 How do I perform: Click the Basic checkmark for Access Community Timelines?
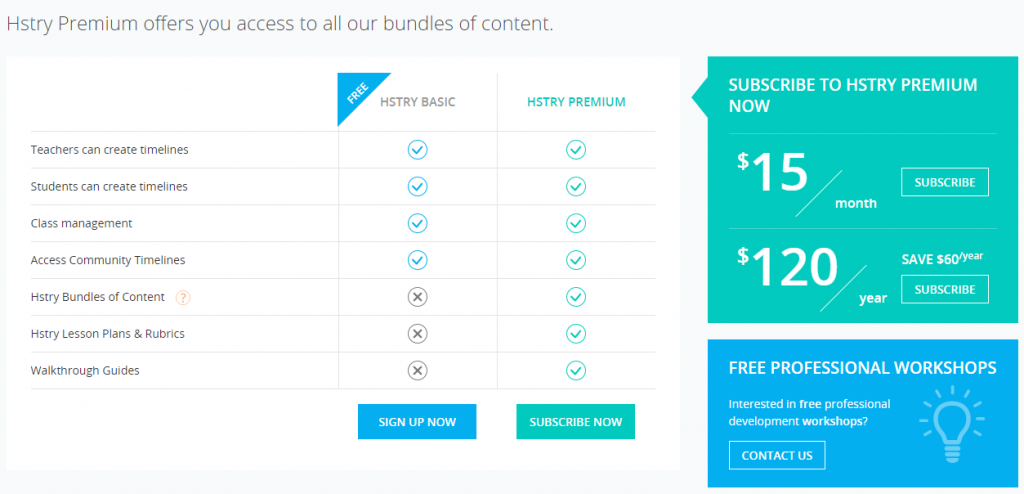pyautogui.click(x=417, y=260)
